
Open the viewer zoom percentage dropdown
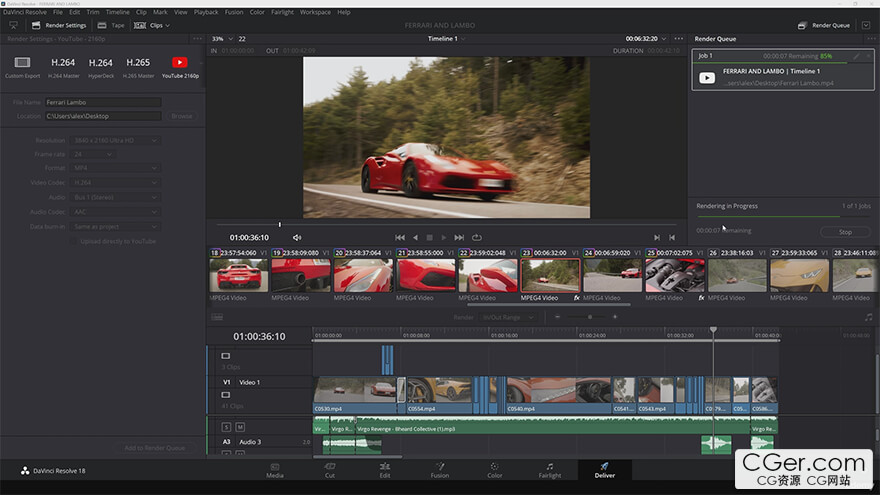coord(222,39)
